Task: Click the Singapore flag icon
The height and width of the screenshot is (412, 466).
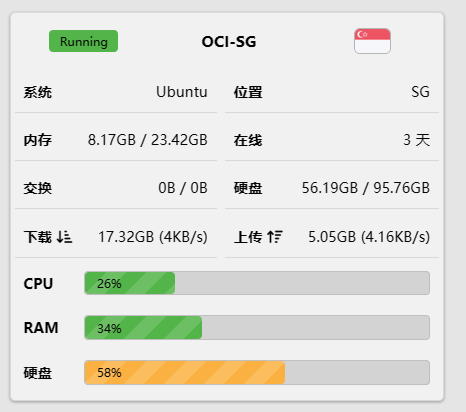Action: (x=372, y=41)
